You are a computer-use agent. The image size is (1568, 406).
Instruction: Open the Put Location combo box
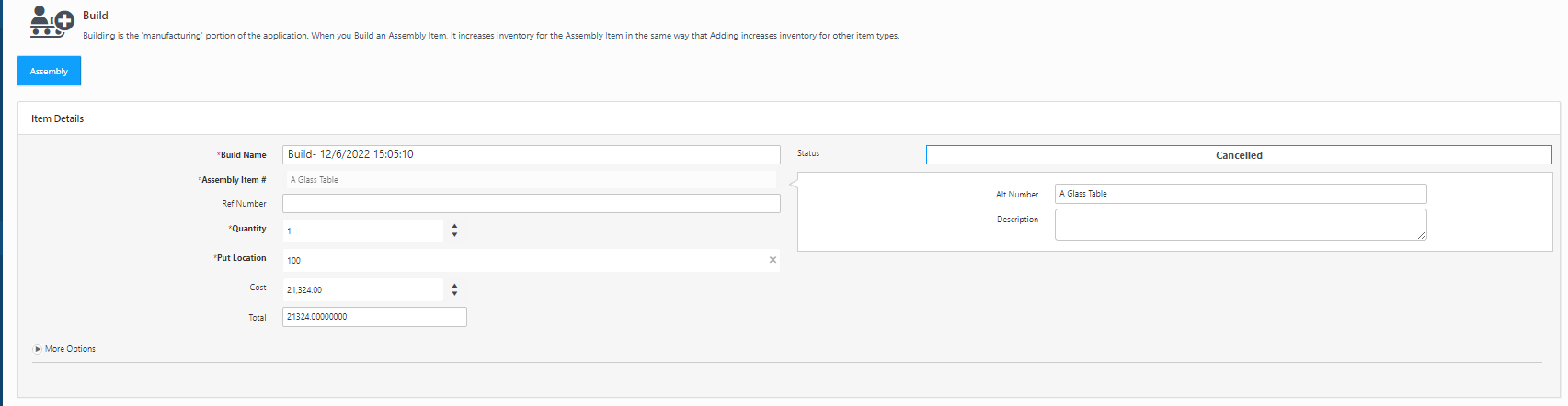(x=522, y=260)
